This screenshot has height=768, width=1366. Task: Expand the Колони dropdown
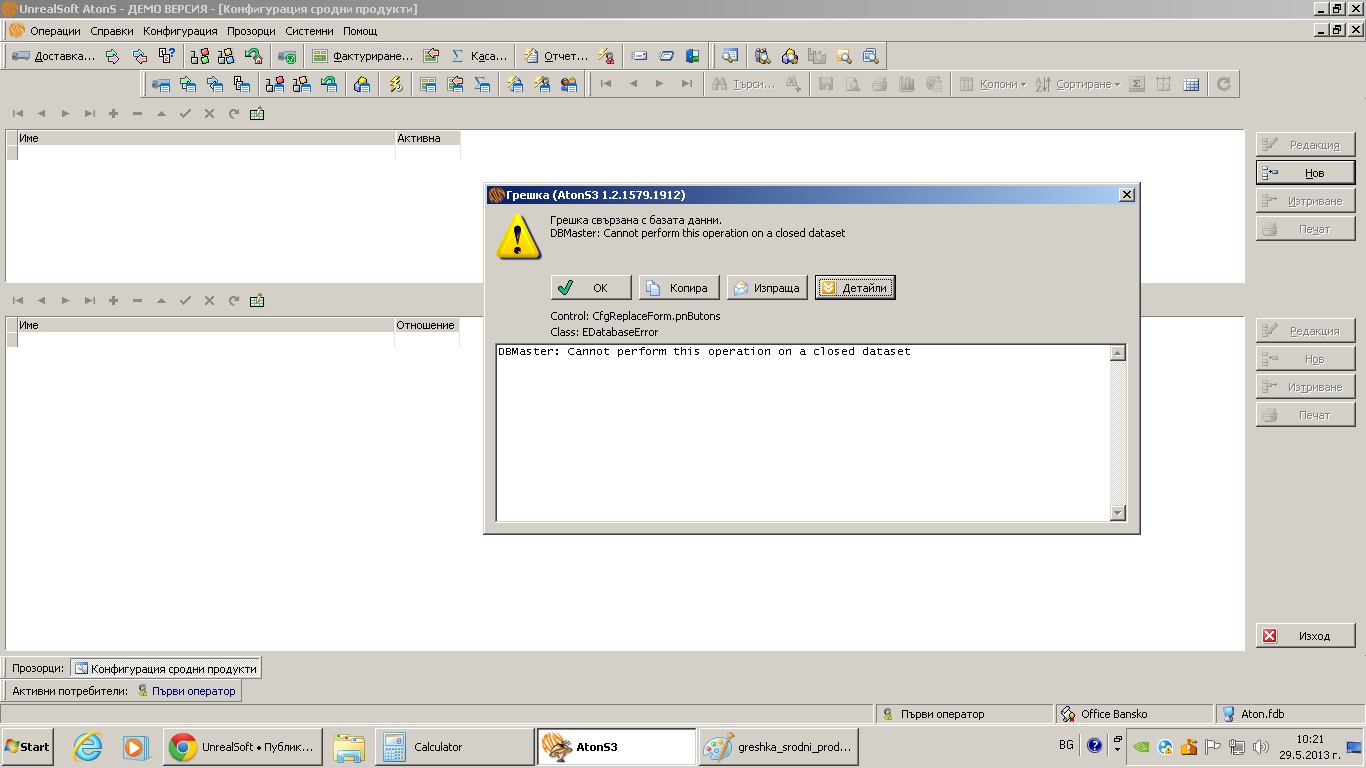tap(993, 84)
